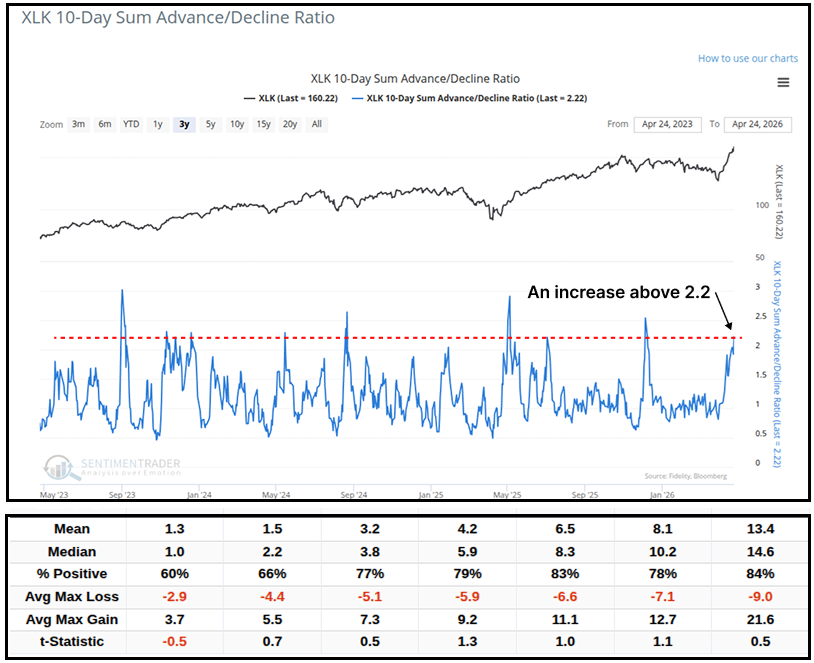Pick the 15y zoom range

(263, 124)
